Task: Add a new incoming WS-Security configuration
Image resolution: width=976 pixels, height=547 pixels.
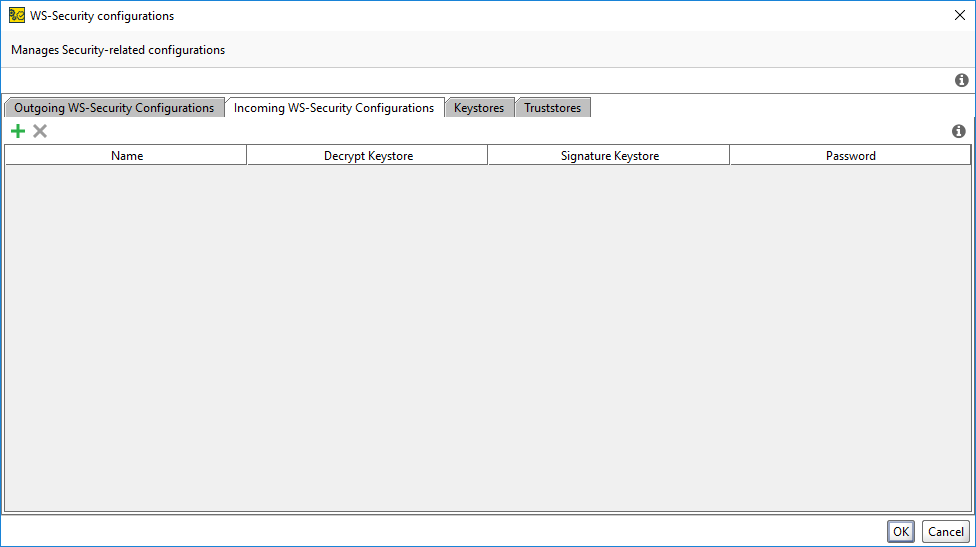Action: 18,131
